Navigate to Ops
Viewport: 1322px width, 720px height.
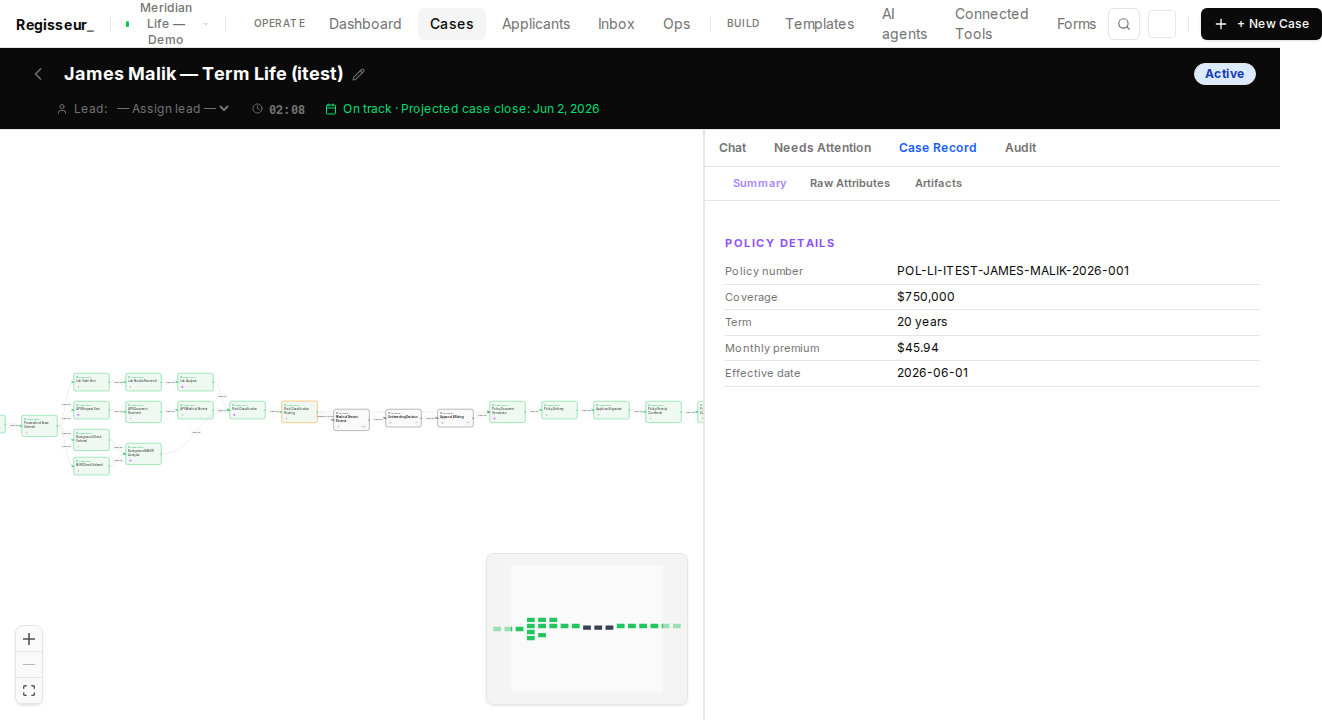click(676, 24)
